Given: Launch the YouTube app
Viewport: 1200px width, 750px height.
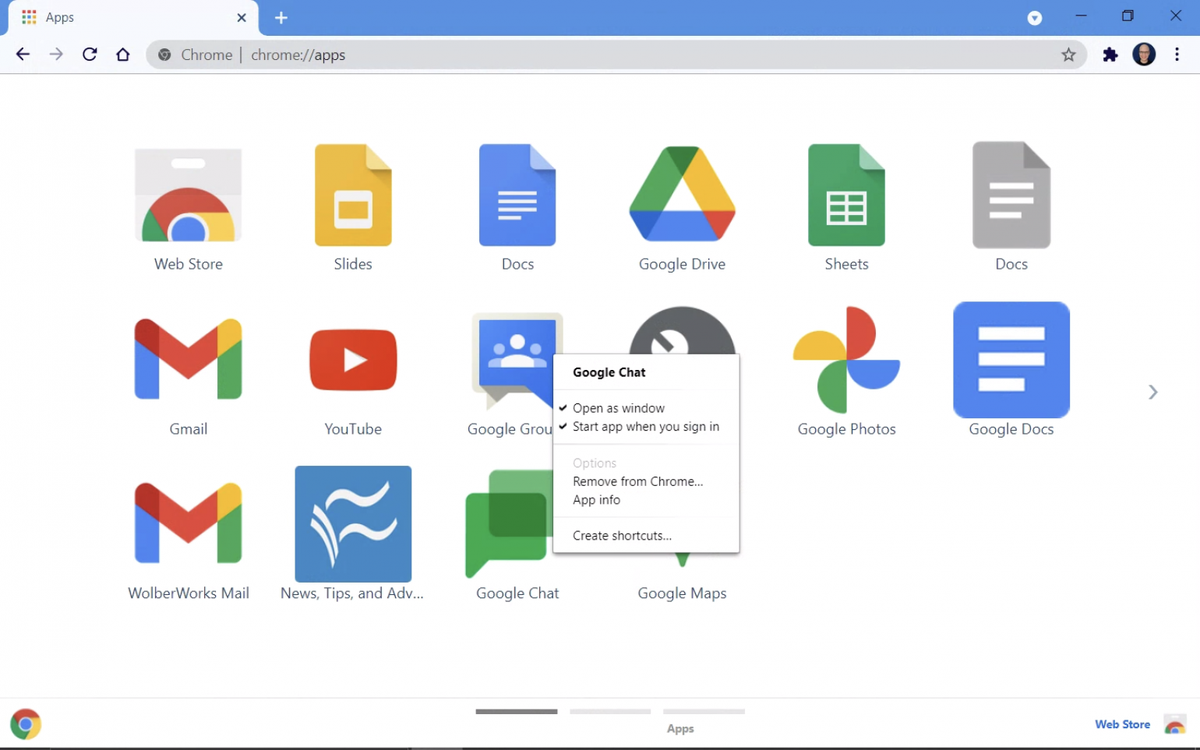Looking at the screenshot, I should 352,360.
